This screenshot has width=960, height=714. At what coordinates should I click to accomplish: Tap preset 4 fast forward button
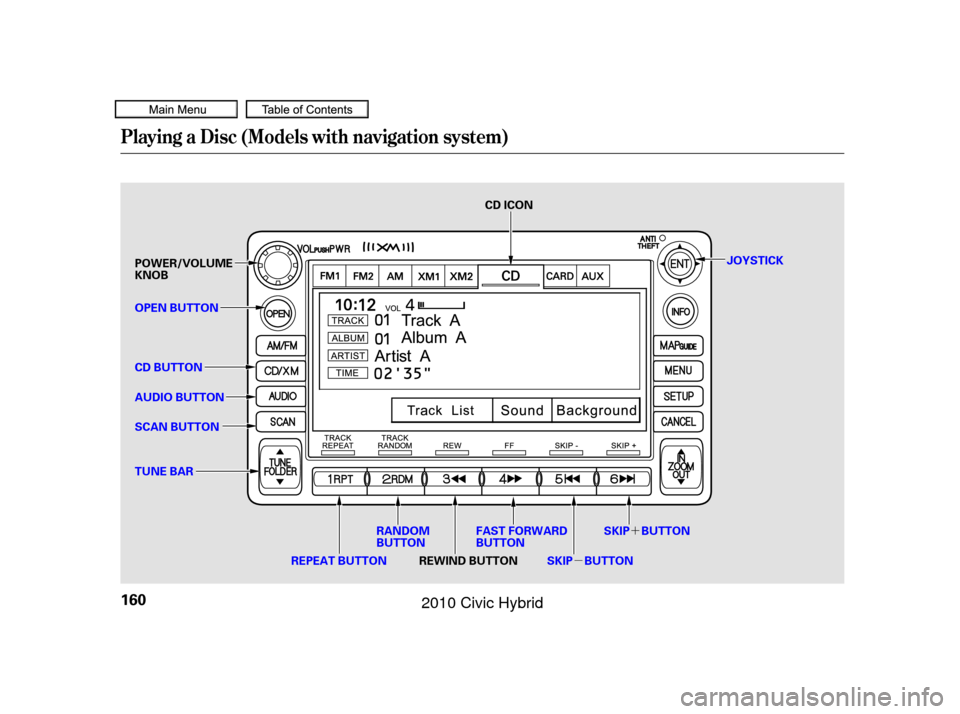coord(510,479)
